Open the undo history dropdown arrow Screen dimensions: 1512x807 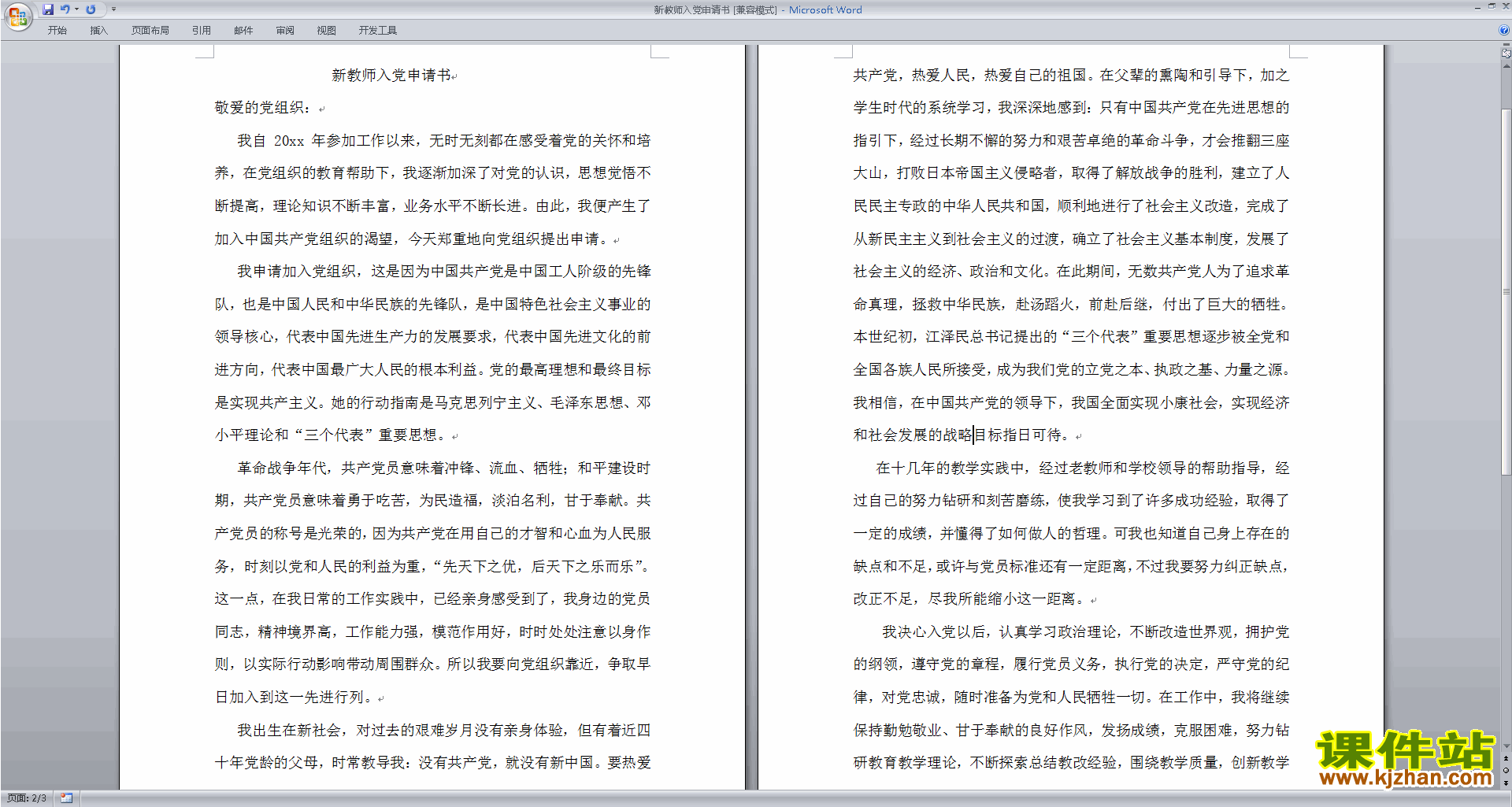pos(76,9)
